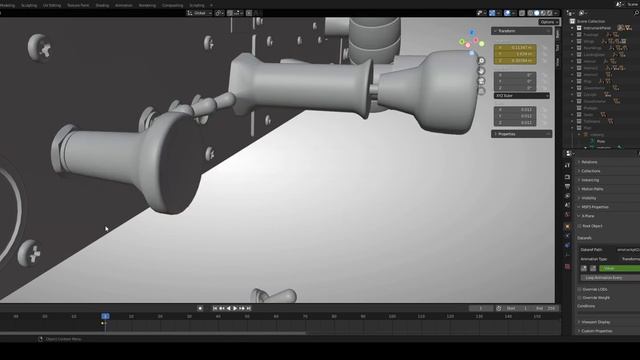
Task: Open the pivot point dropdown in header
Action: [x=219, y=13]
